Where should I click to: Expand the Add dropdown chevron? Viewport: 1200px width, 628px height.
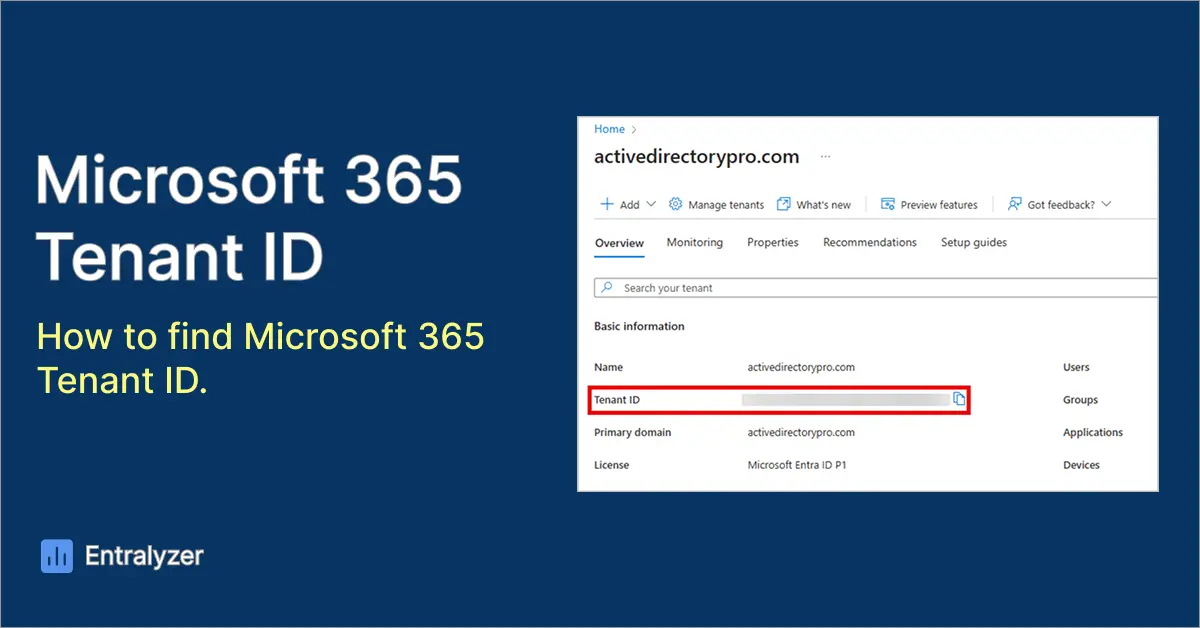[651, 204]
